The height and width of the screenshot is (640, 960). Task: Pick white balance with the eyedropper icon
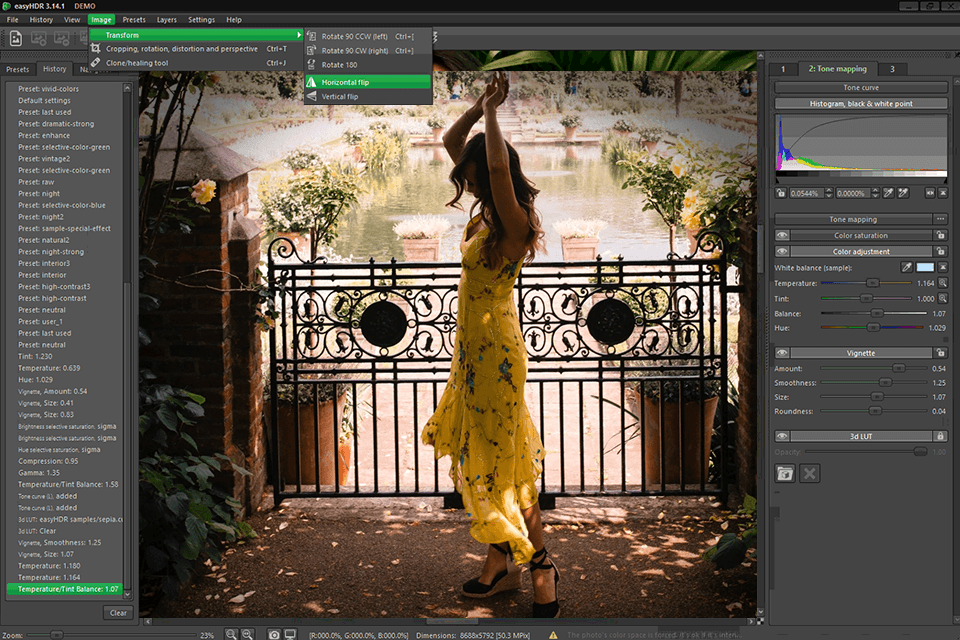click(907, 267)
